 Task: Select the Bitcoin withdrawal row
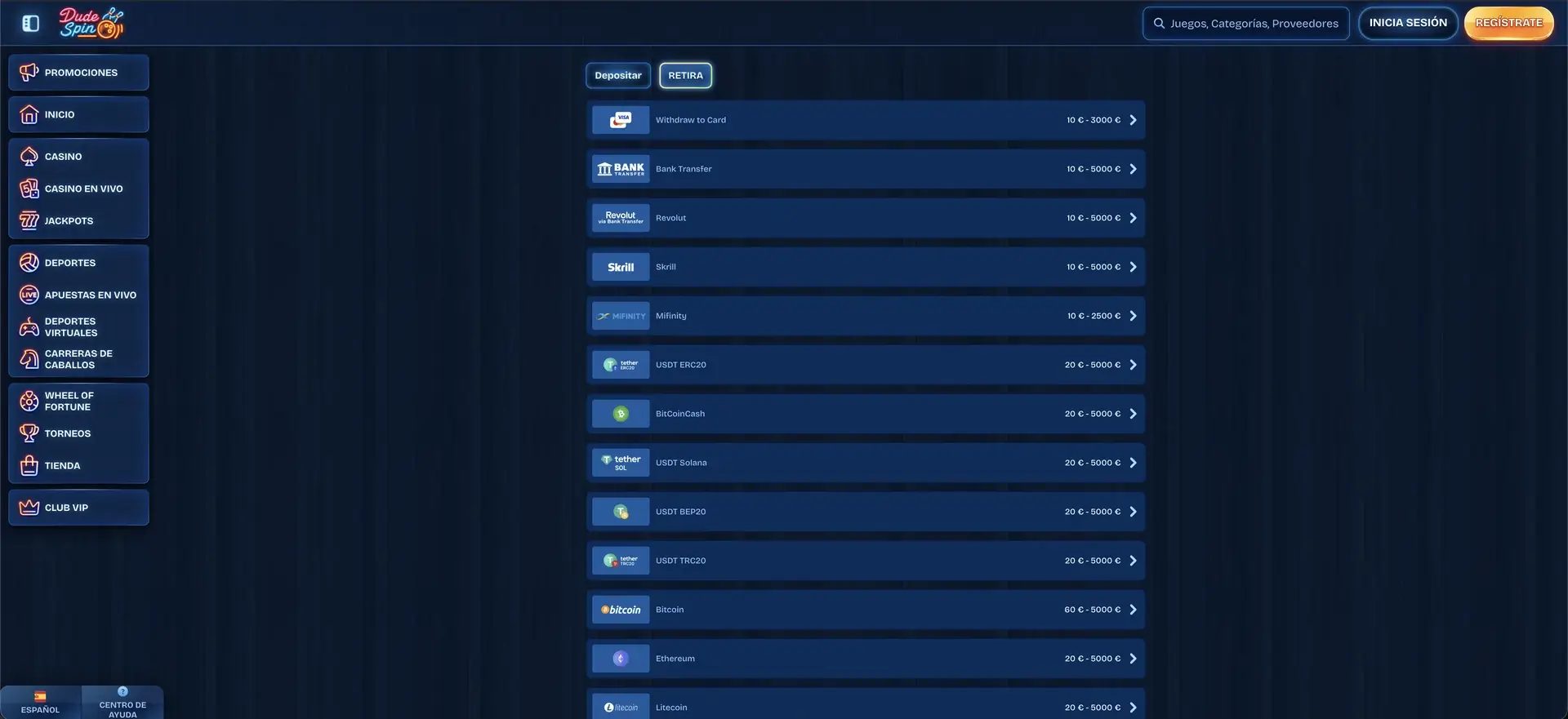point(866,610)
